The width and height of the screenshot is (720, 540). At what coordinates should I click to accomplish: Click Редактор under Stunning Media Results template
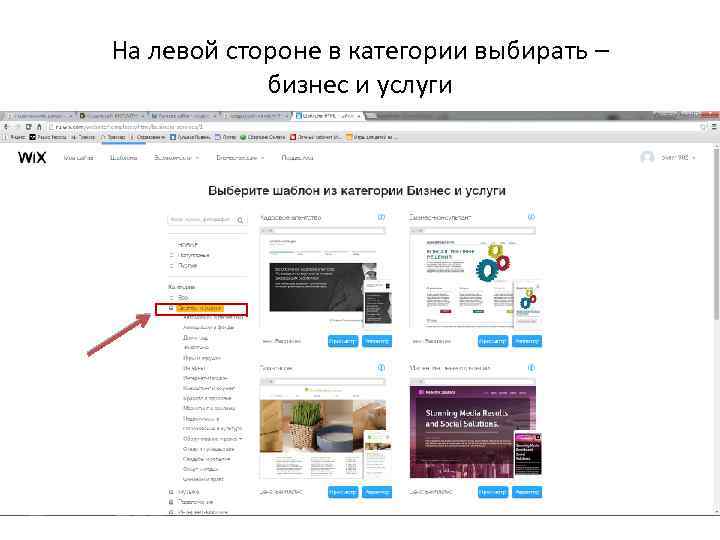click(x=527, y=492)
